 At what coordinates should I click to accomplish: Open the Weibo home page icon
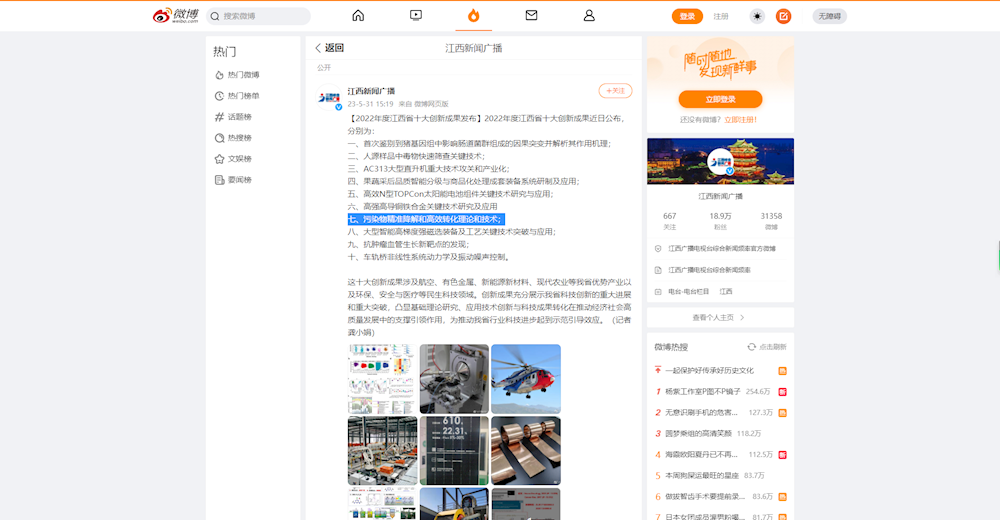point(358,16)
